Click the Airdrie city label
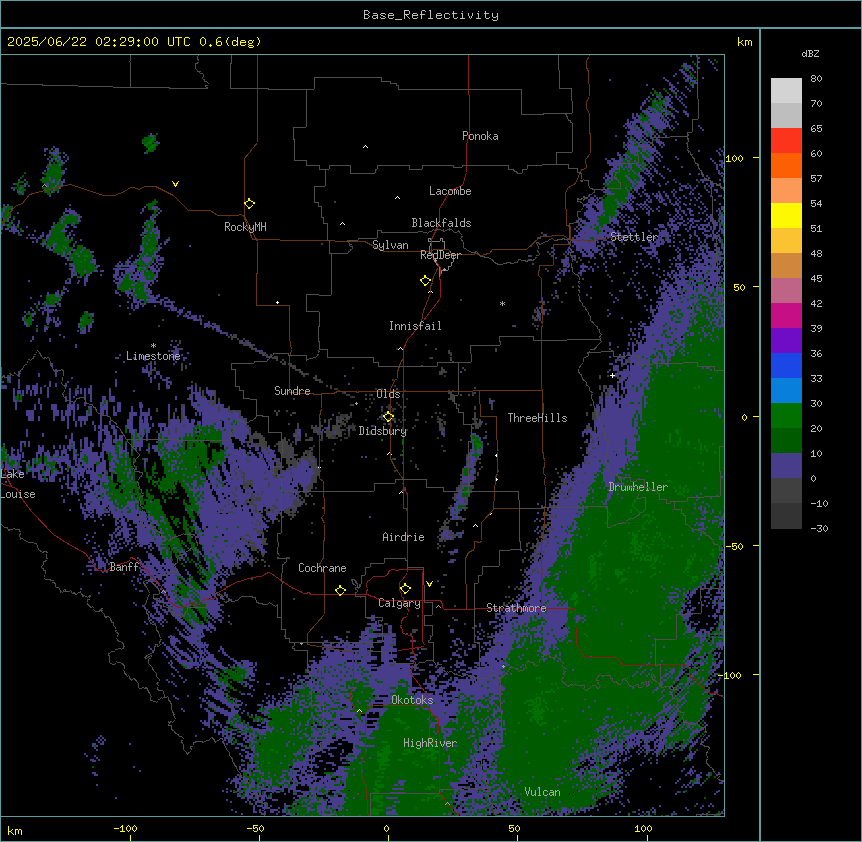Image resolution: width=862 pixels, height=842 pixels. [403, 537]
